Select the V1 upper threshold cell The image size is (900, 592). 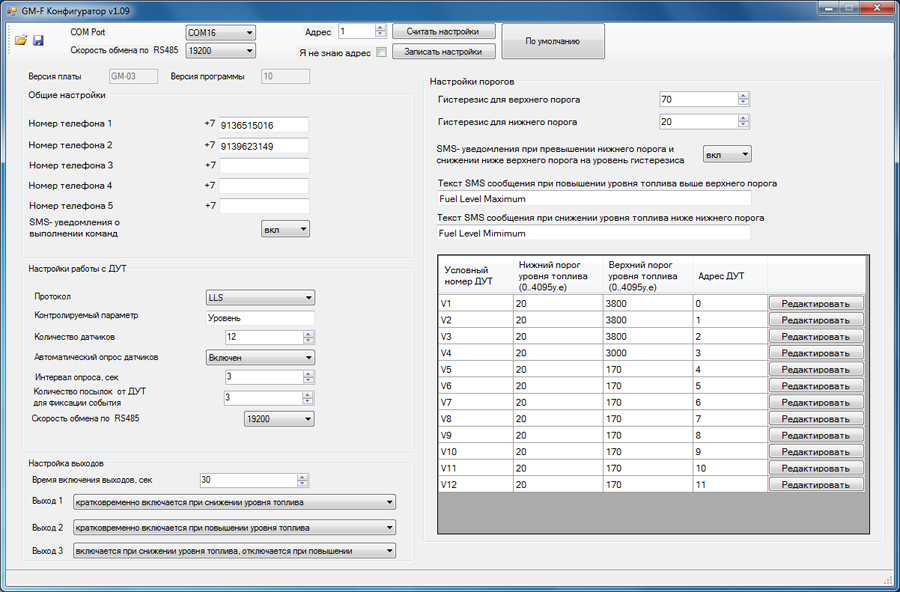647,303
